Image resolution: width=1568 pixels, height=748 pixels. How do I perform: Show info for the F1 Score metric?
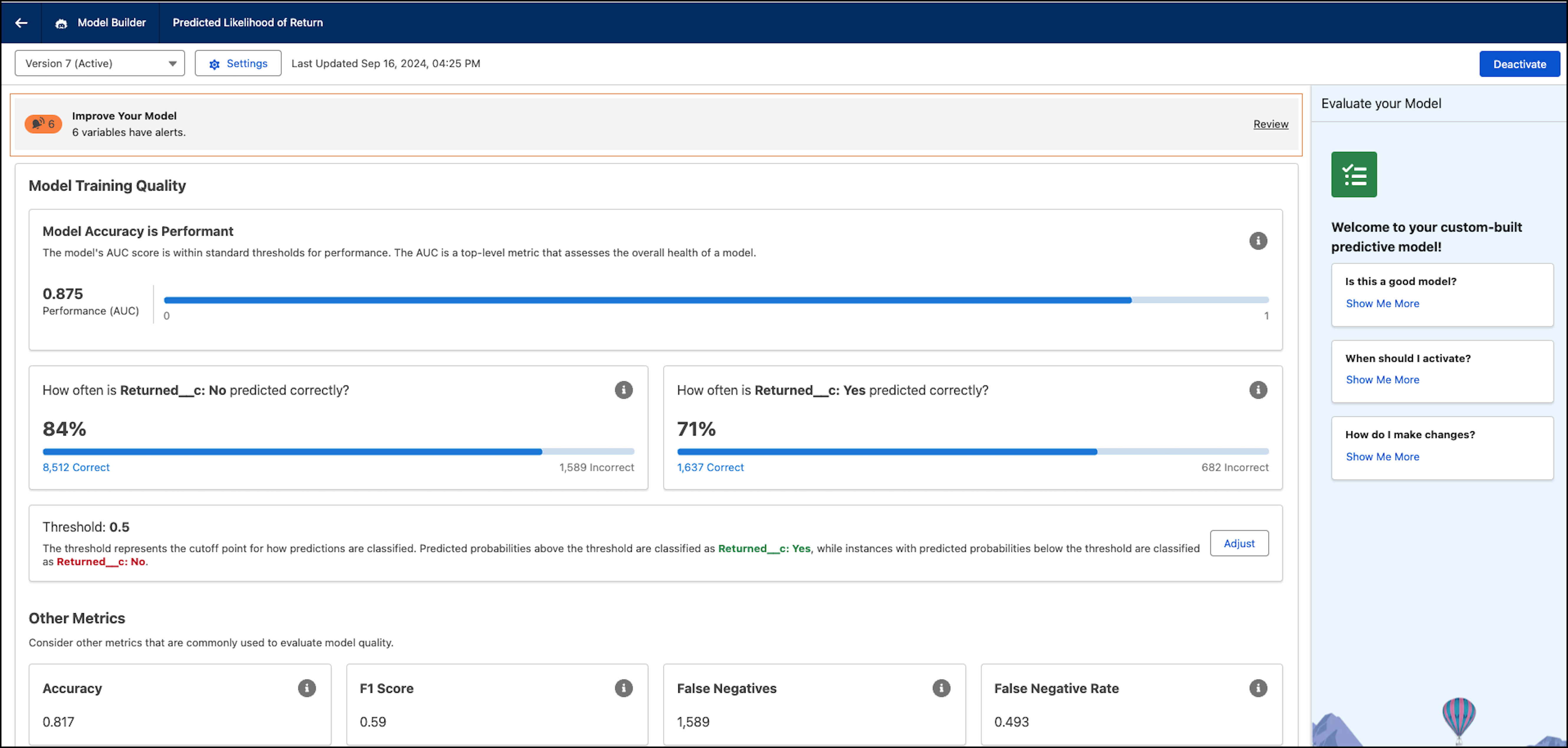tap(623, 688)
